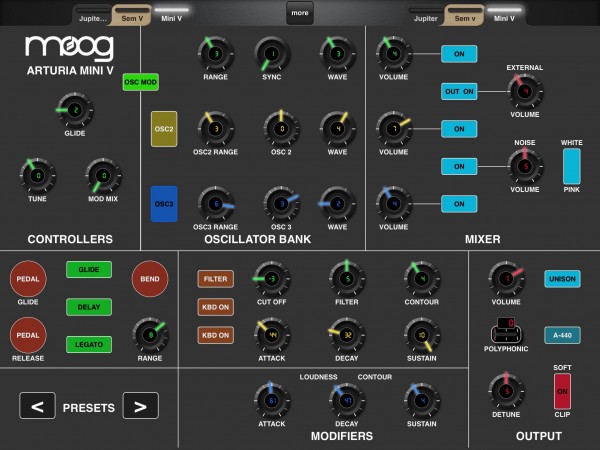This screenshot has height=450, width=600.
Task: Click the External Volume knob
Action: tap(525, 91)
